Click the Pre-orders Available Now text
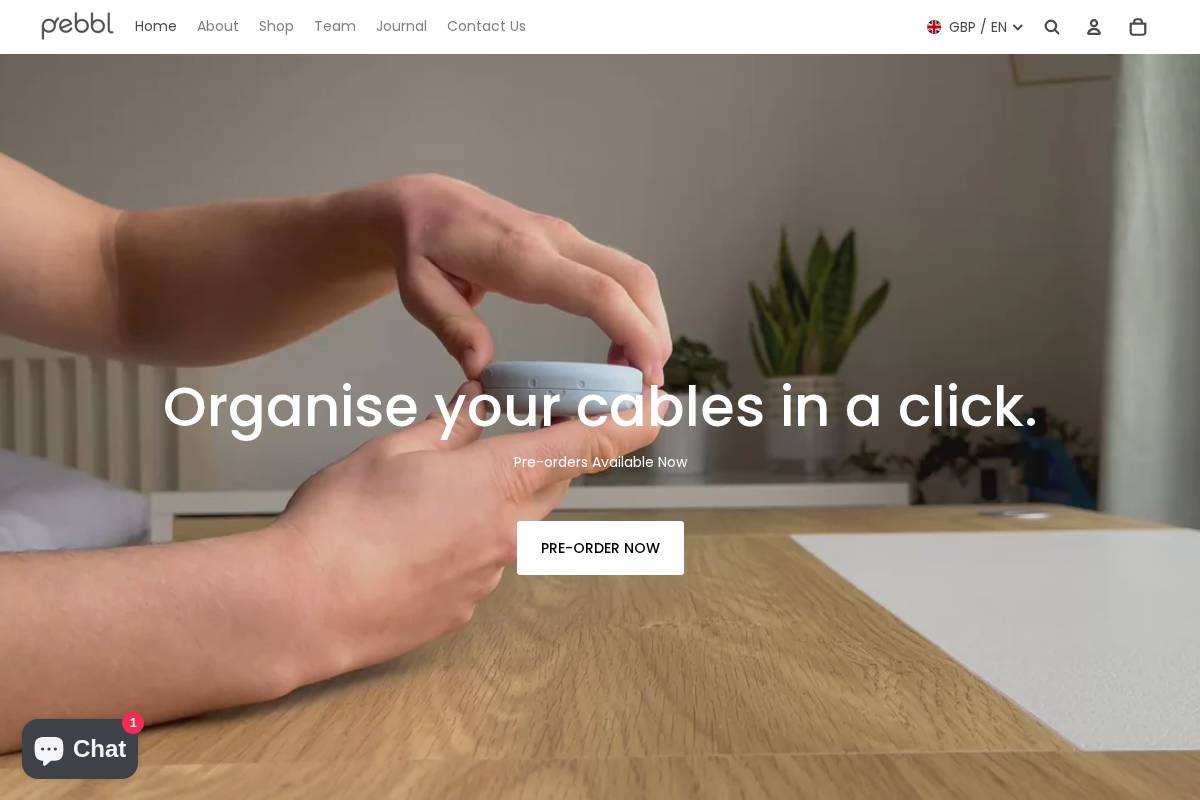 point(600,462)
